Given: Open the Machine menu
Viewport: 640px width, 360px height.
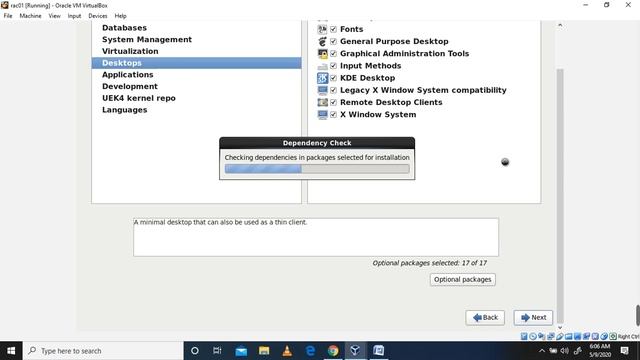Looking at the screenshot, I should tap(30, 16).
